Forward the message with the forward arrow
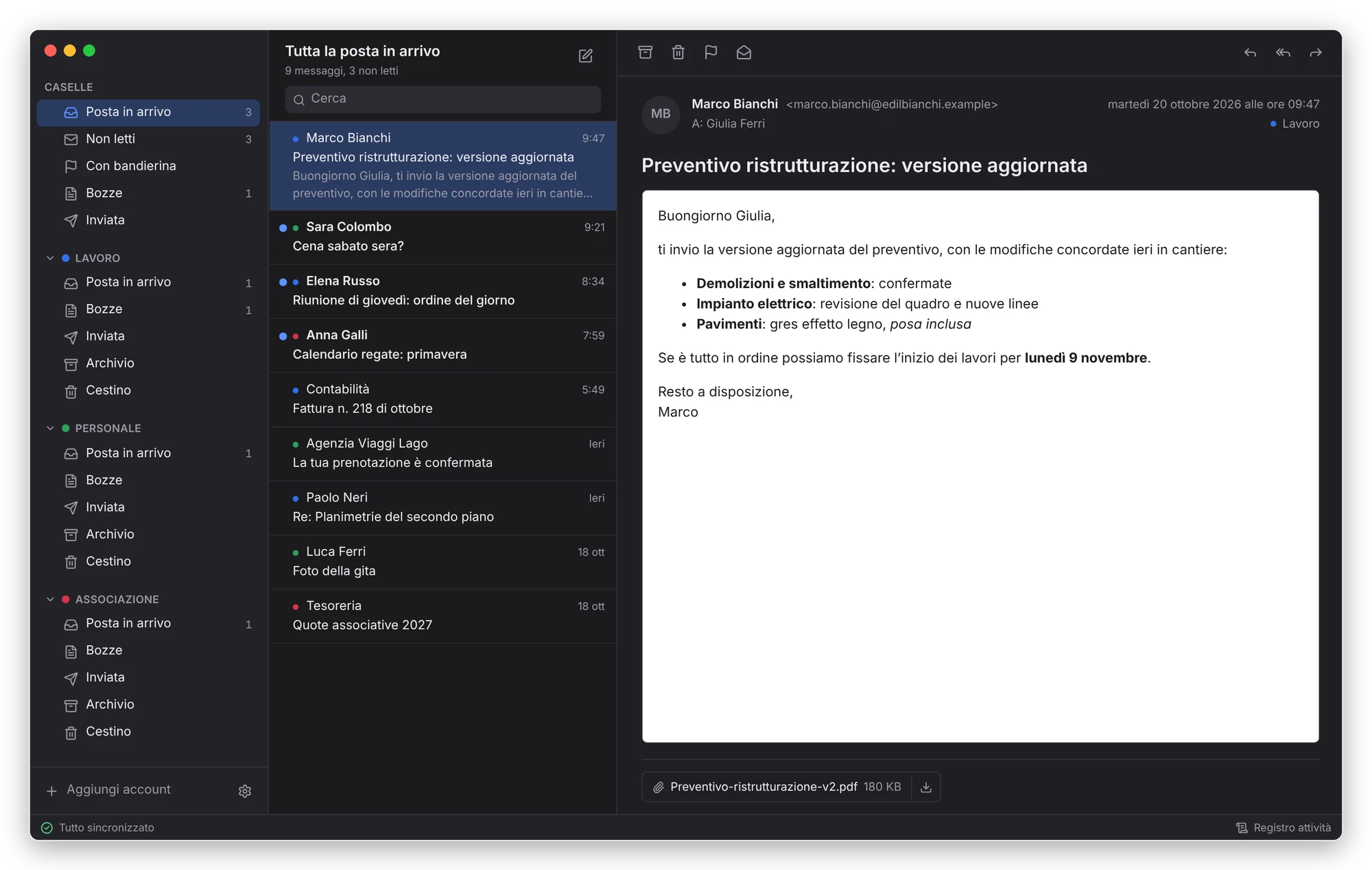The height and width of the screenshot is (870, 1372). pyautogui.click(x=1316, y=53)
